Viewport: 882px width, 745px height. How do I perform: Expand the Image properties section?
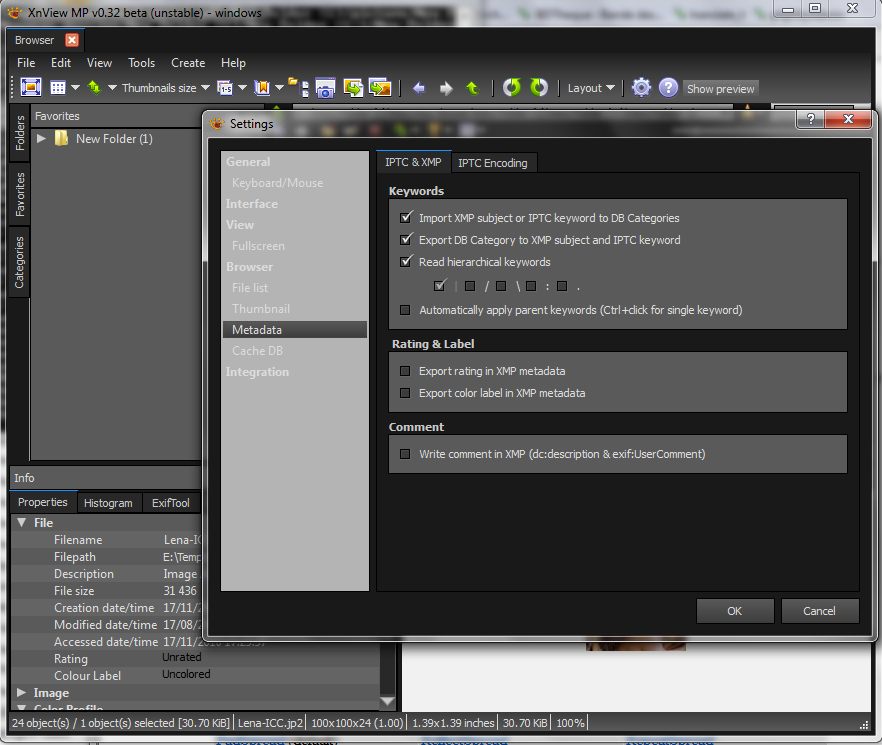(x=22, y=692)
